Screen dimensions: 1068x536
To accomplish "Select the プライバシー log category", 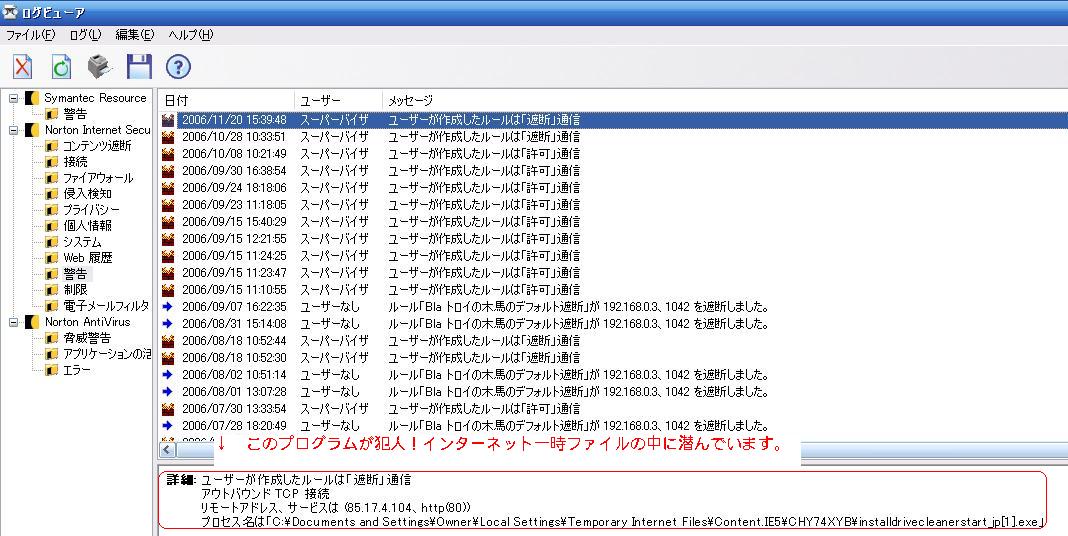I will [x=91, y=210].
